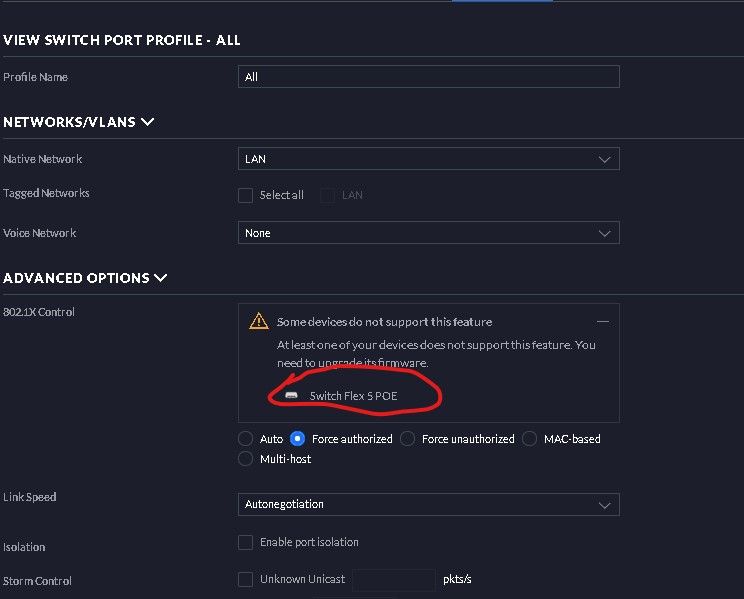This screenshot has width=744, height=599.
Task: Enable port isolation checkbox
Action: pos(245,542)
